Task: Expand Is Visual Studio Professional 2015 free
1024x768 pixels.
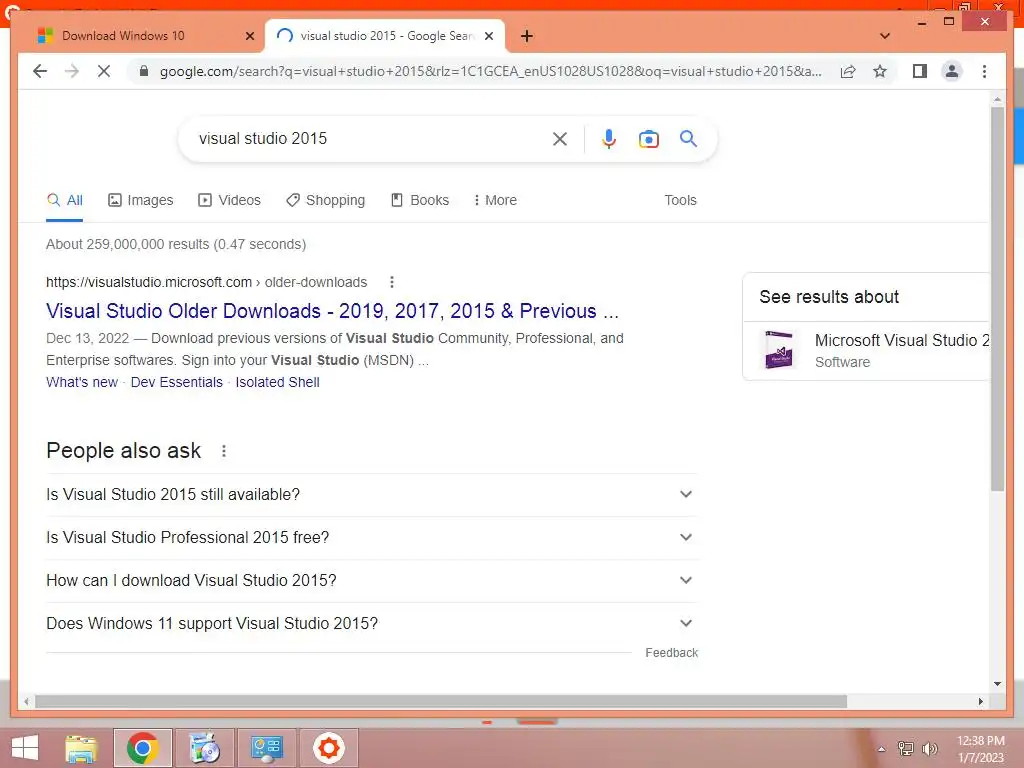Action: [x=371, y=537]
